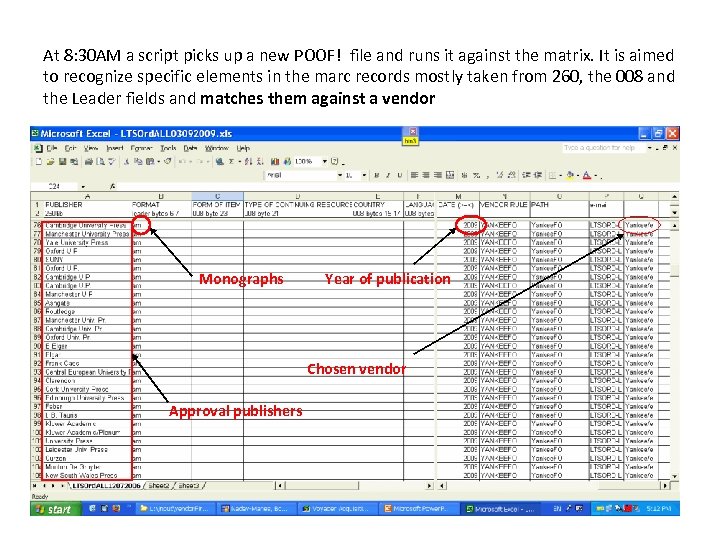
Task: Open the Insert menu
Action: [x=115, y=148]
